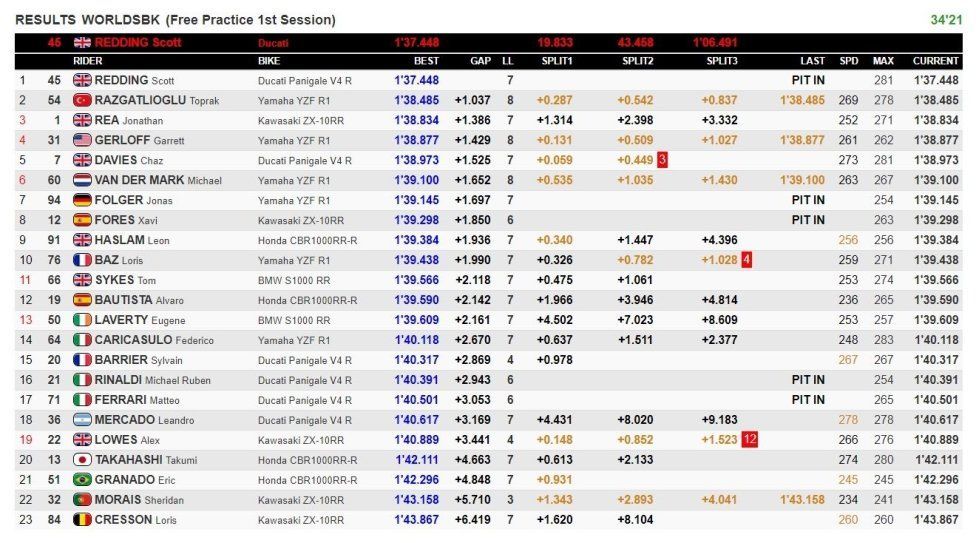Click the Italian flag next to CARICASULO Federico

click(82, 339)
